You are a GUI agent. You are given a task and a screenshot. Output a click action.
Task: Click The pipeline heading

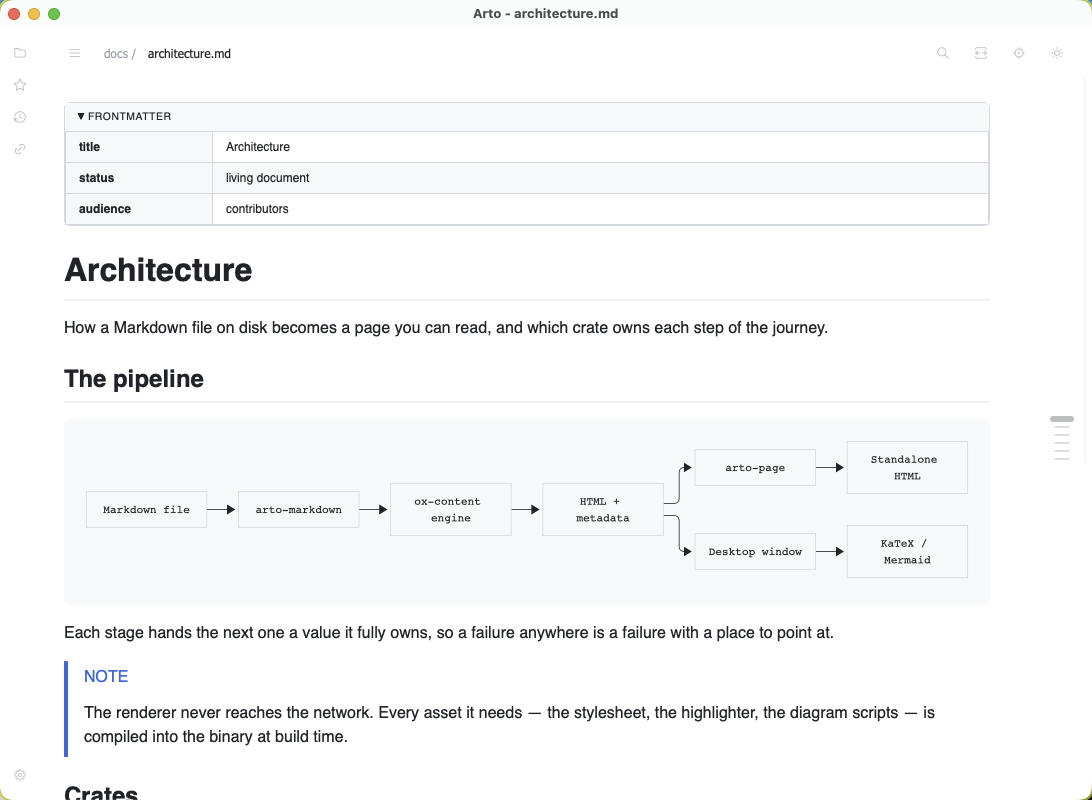134,379
